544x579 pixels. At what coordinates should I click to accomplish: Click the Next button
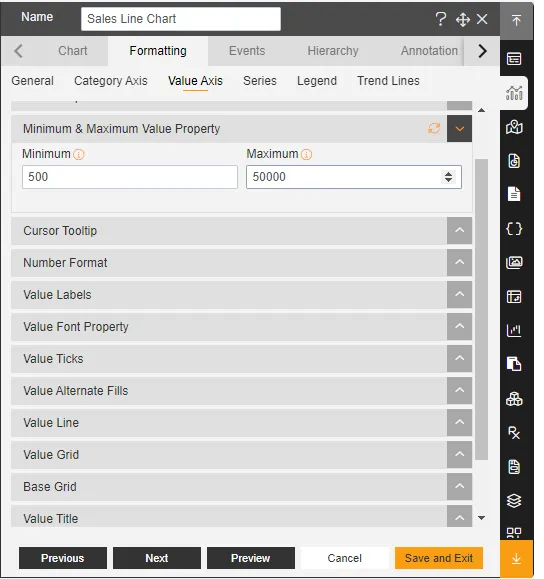pyautogui.click(x=157, y=558)
